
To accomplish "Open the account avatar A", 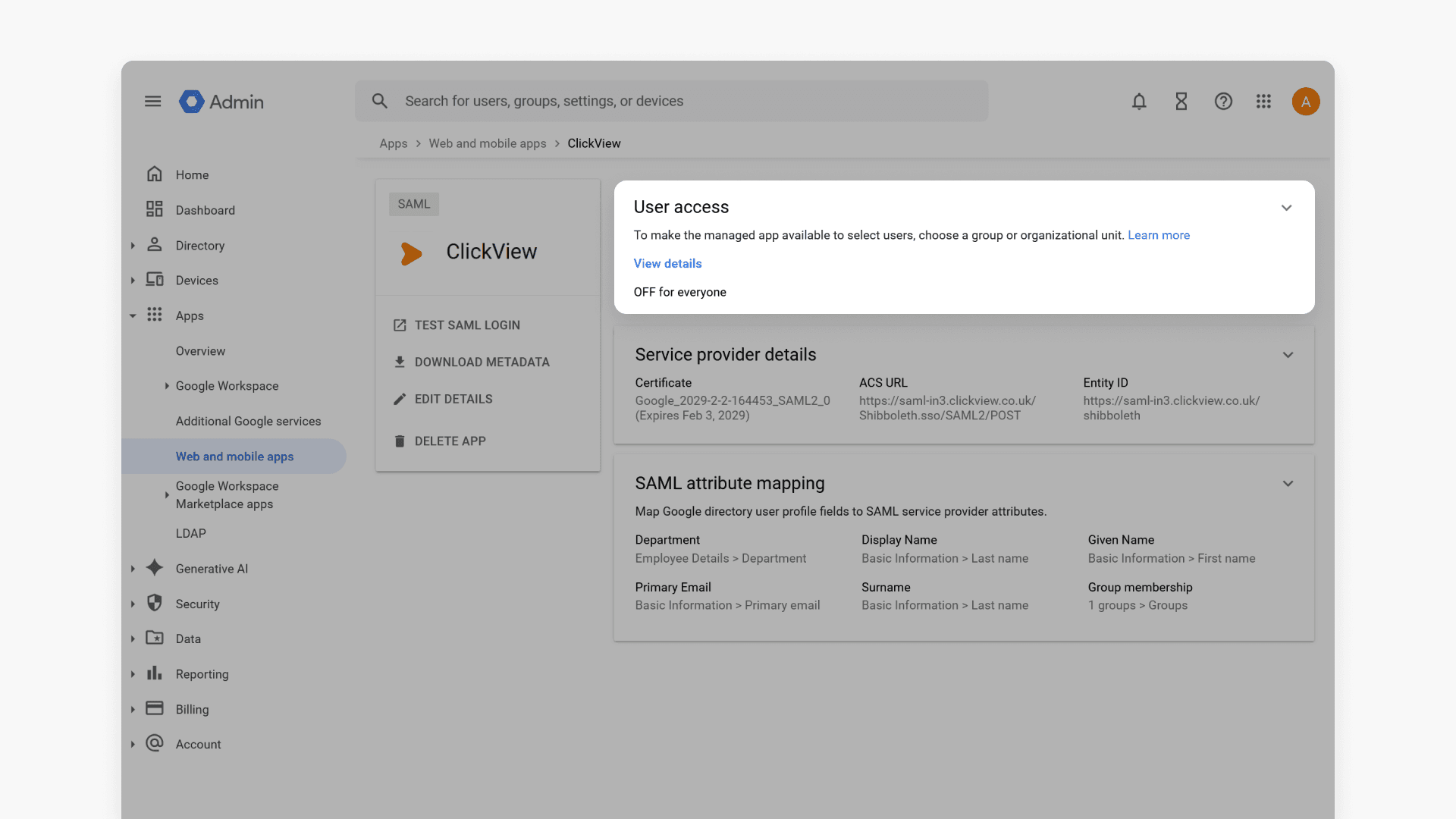I will pos(1306,102).
